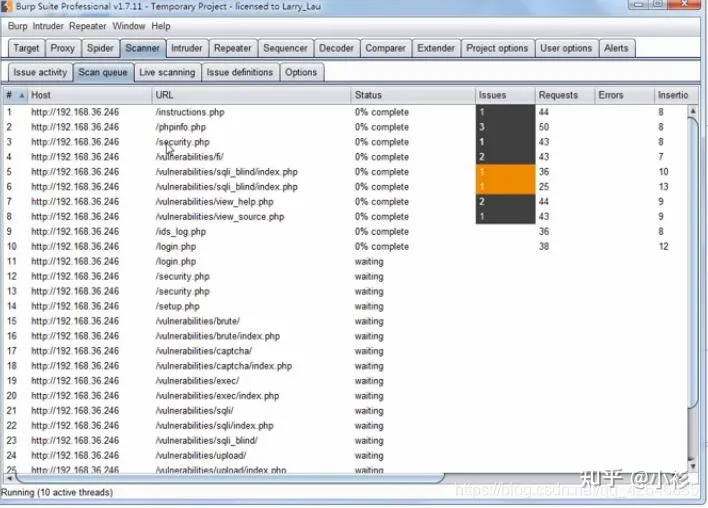Sort by the Status column header

pos(413,95)
